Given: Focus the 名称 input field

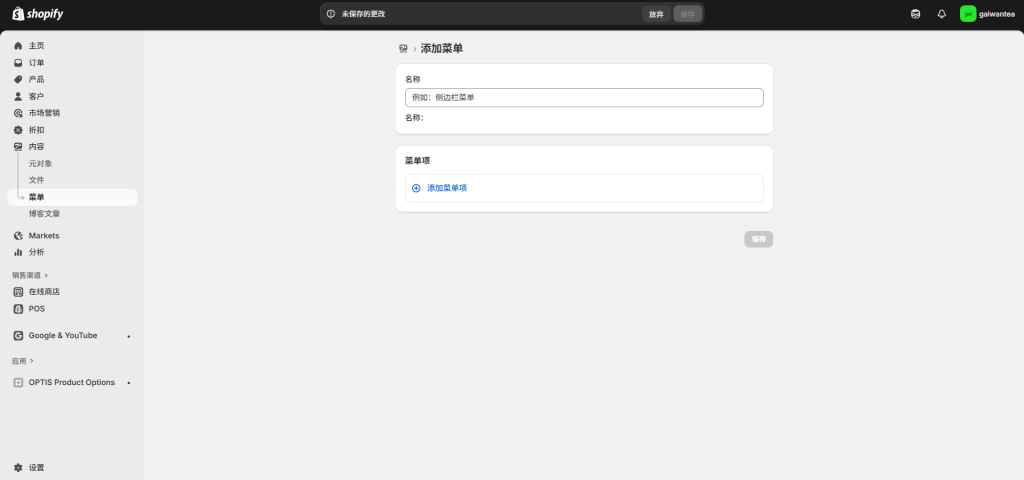Looking at the screenshot, I should 584,97.
